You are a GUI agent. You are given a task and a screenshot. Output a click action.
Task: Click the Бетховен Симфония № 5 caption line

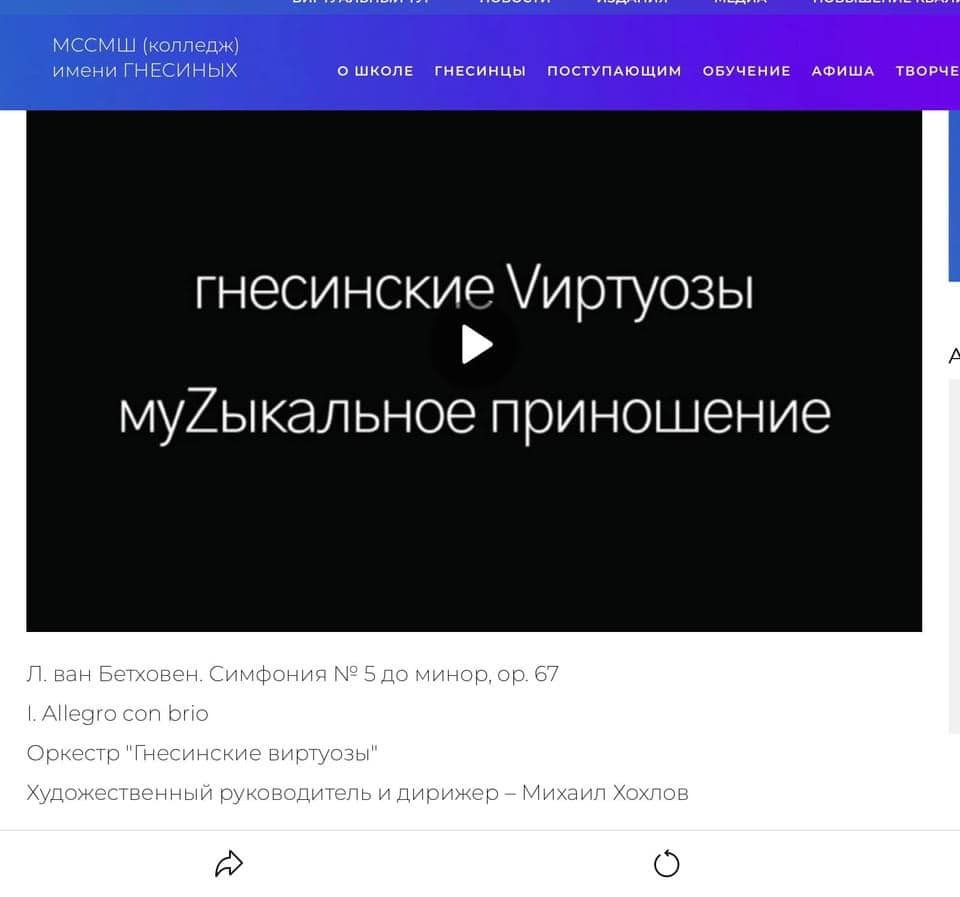tap(292, 674)
